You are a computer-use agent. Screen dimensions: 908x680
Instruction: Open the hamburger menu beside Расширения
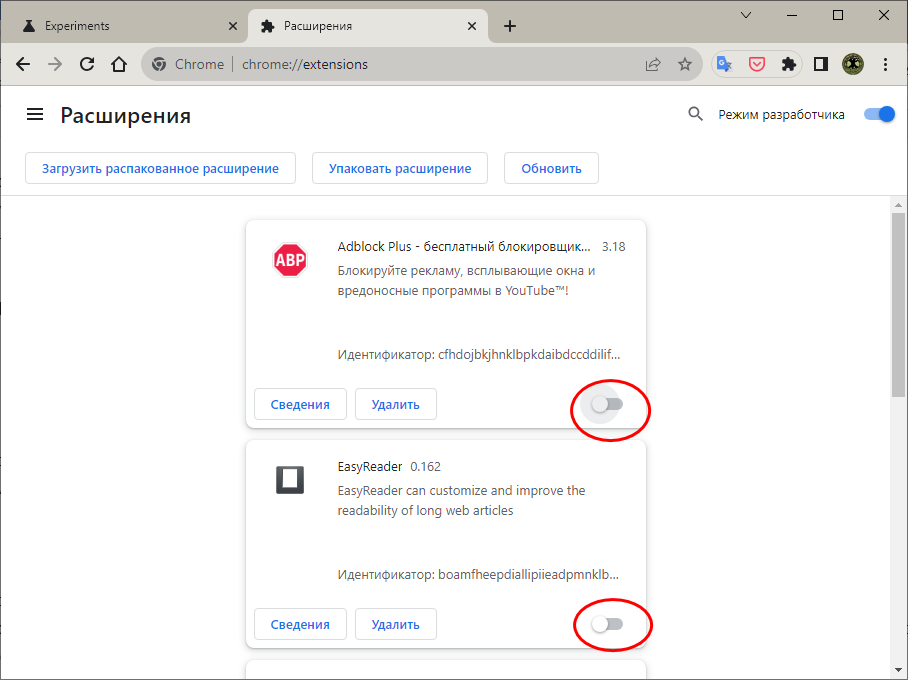[35, 115]
